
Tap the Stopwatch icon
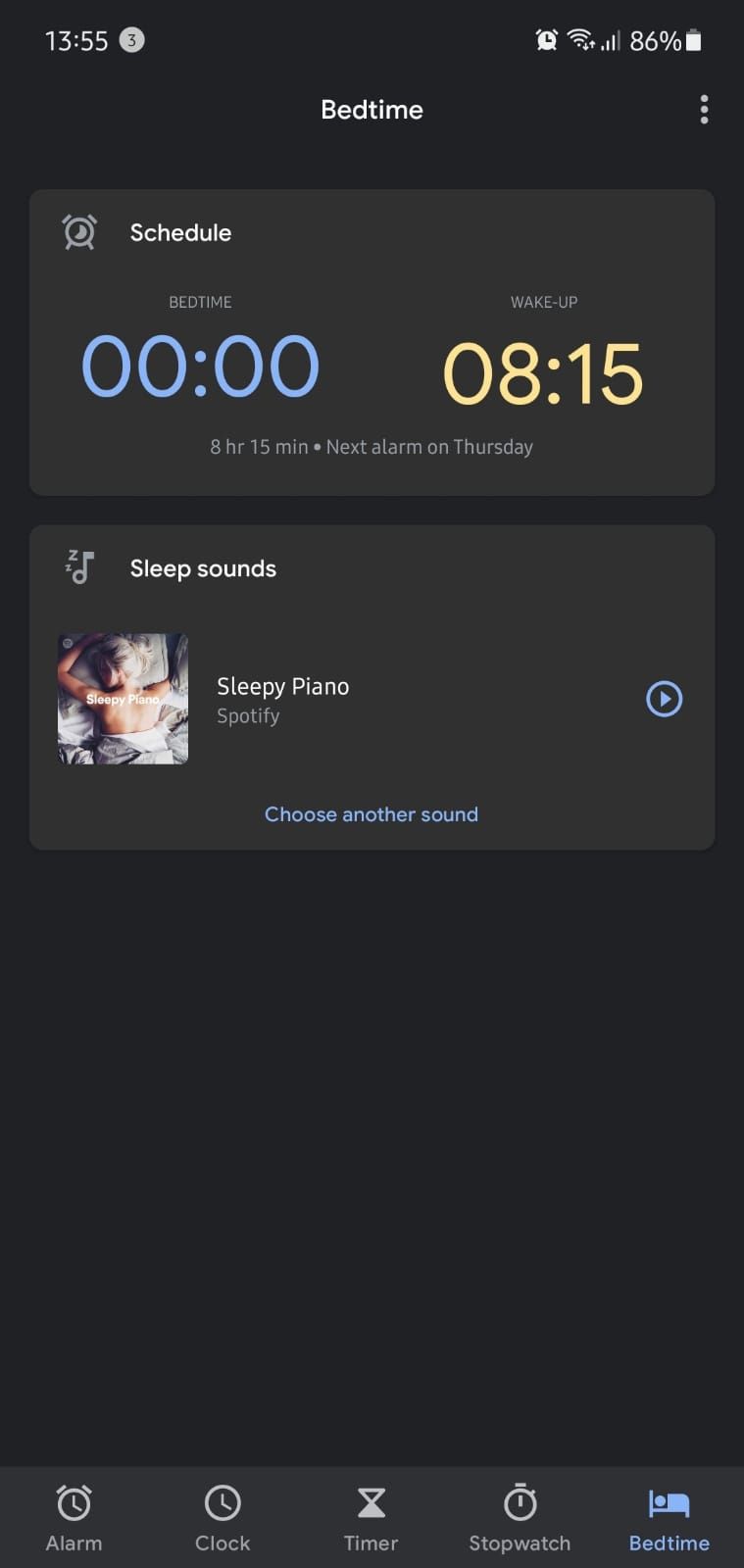click(x=520, y=1502)
